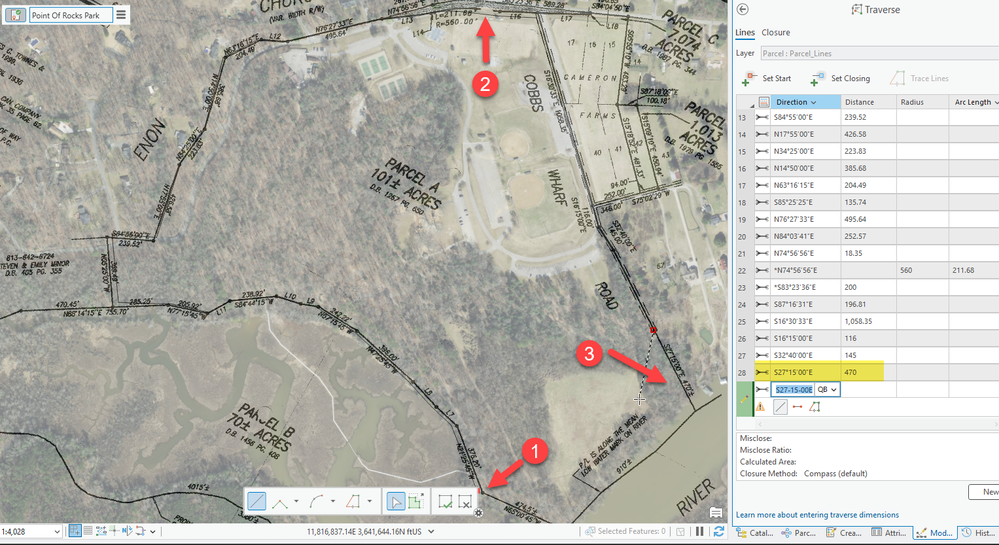This screenshot has width=999, height=545.
Task: Open the Arc Length column header dropdown
Action: pos(995,103)
